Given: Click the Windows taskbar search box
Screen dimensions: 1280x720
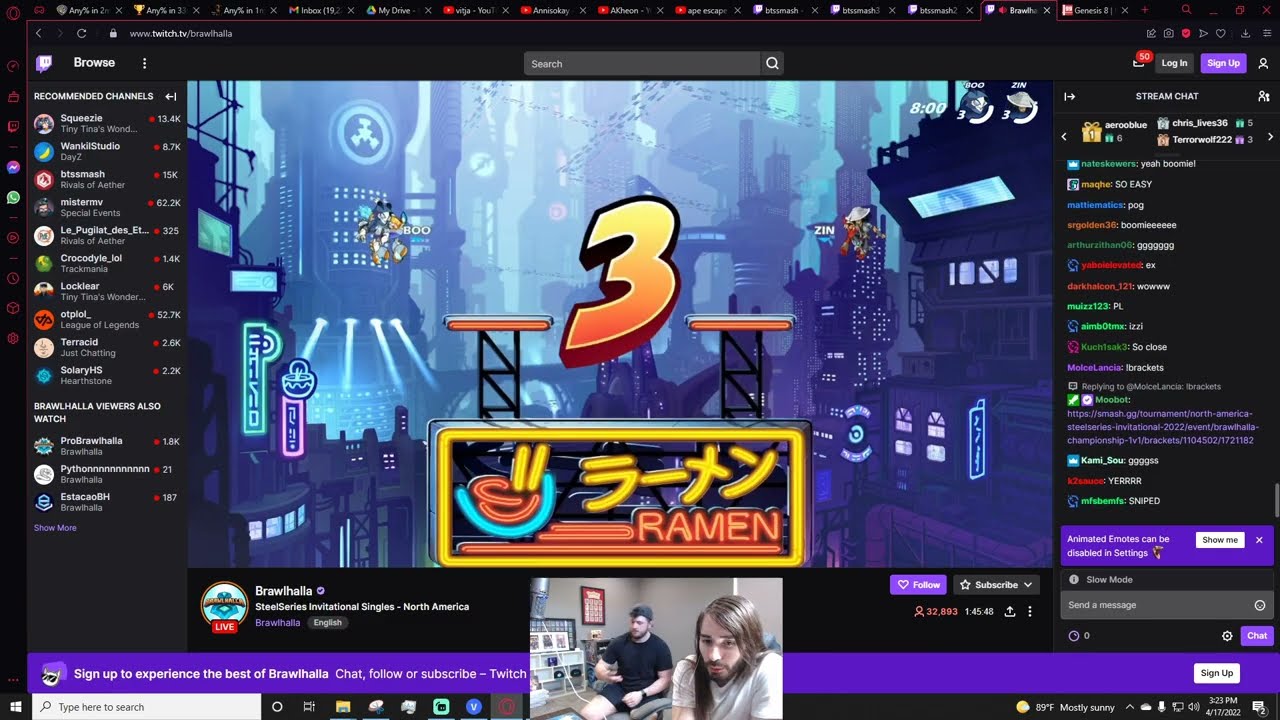Looking at the screenshot, I should (x=146, y=707).
